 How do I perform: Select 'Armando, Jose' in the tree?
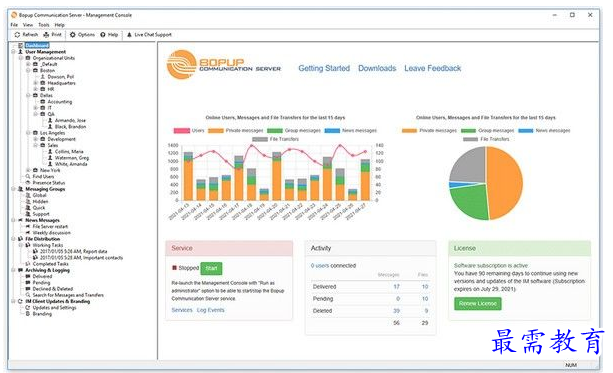pyautogui.click(x=70, y=120)
